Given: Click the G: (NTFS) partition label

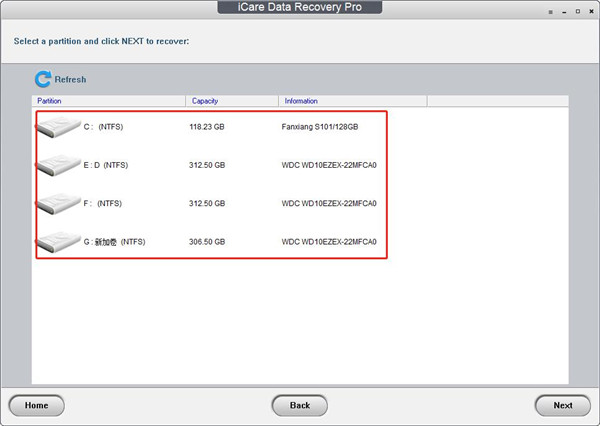Looking at the screenshot, I should (114, 242).
